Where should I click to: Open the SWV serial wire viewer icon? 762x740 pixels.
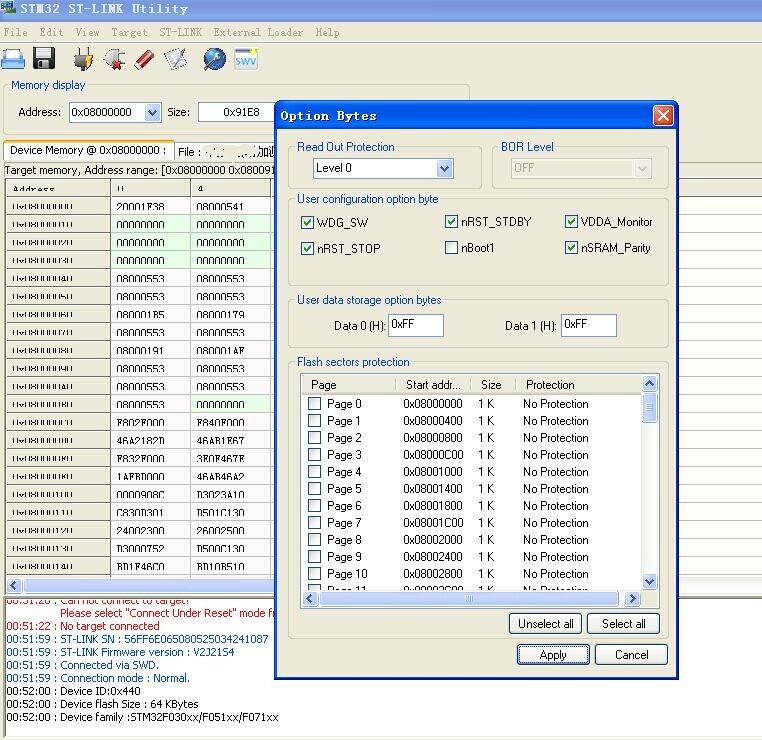[246, 59]
